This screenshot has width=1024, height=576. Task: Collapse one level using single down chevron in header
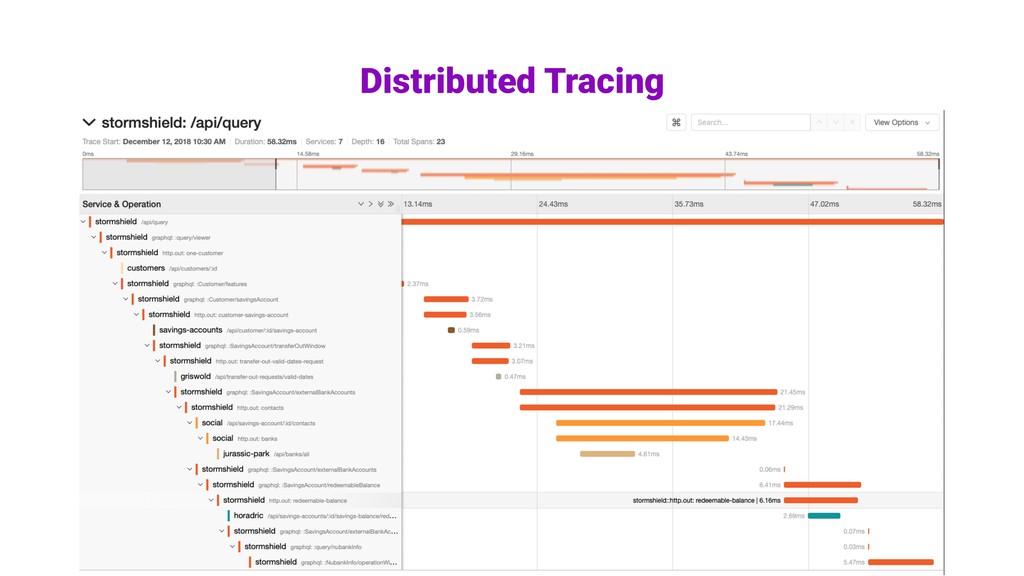click(360, 204)
